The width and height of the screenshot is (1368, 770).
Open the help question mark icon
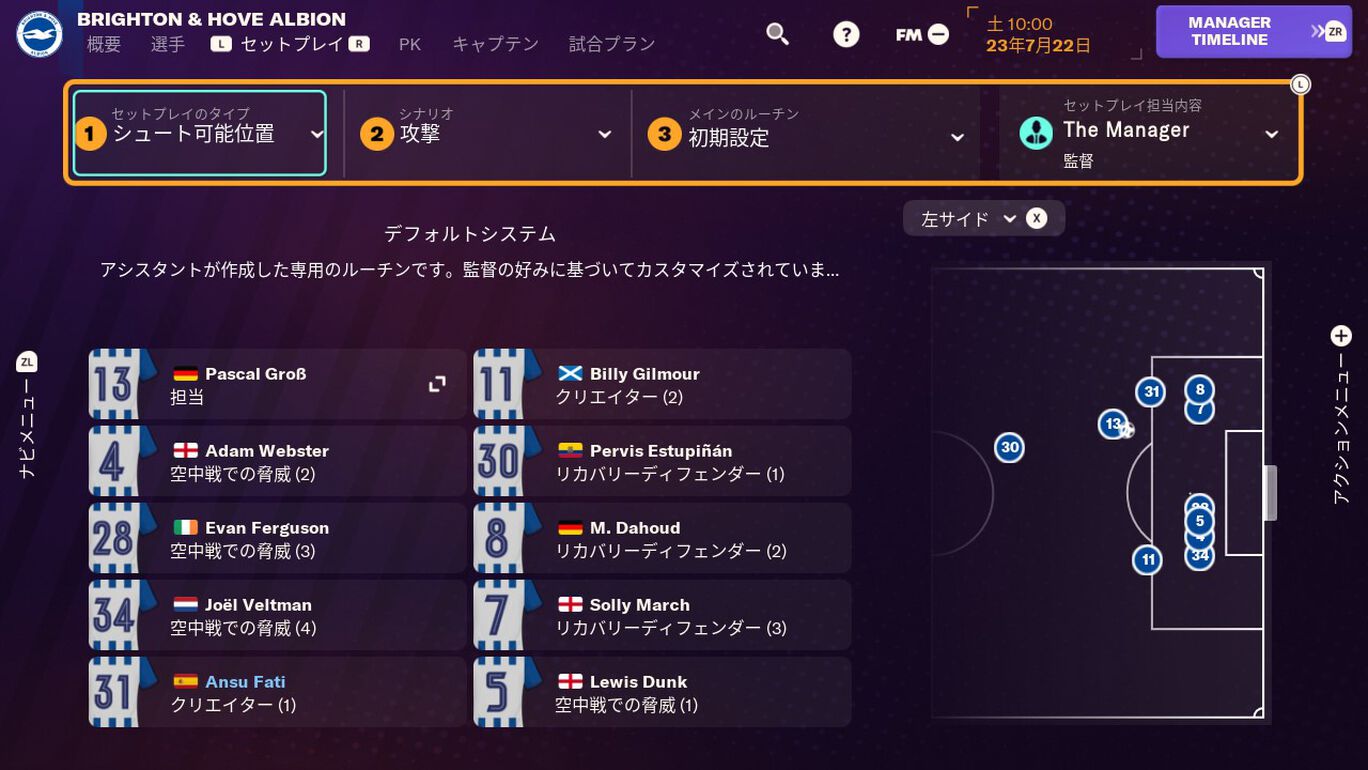846,35
